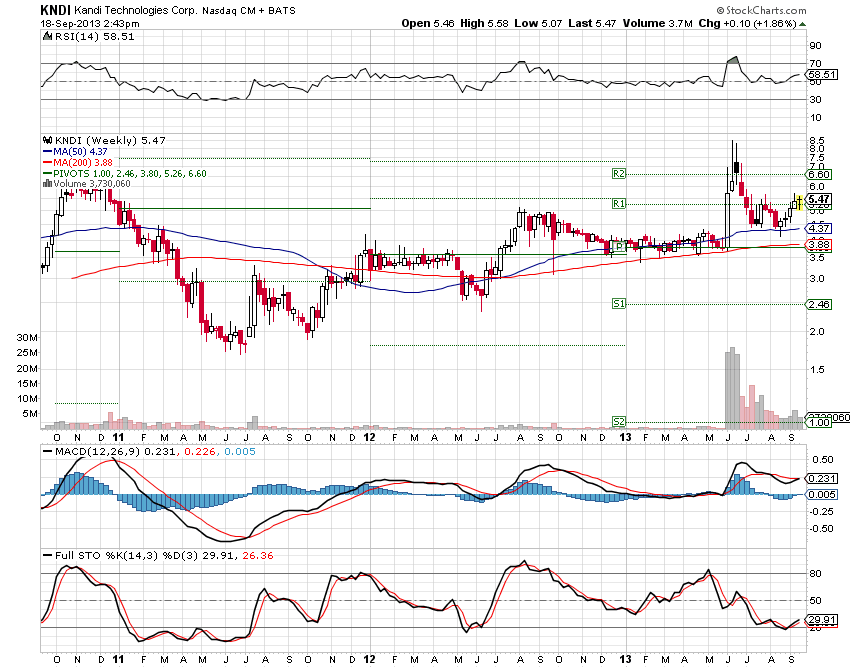850x668 pixels.
Task: Click the 0.005 MACD histogram axis tag
Action: tap(822, 494)
